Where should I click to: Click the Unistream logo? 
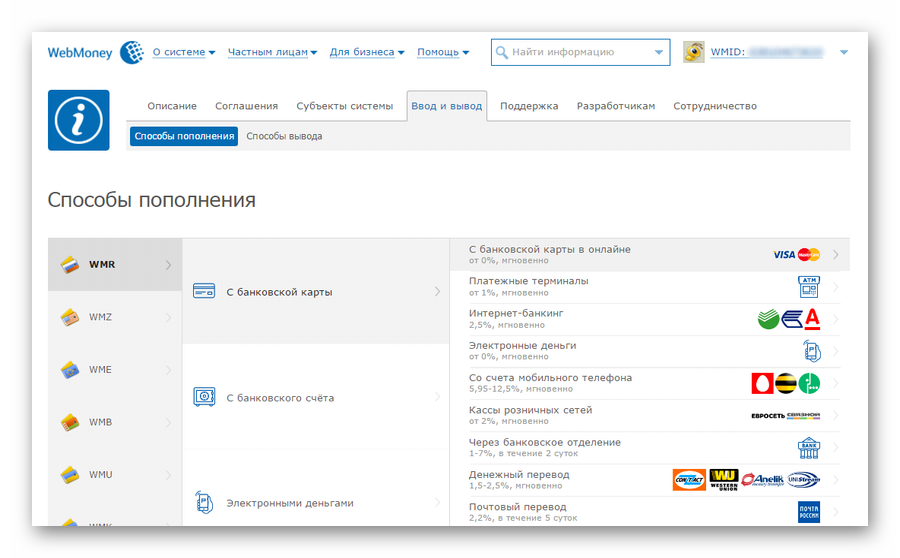tap(803, 479)
